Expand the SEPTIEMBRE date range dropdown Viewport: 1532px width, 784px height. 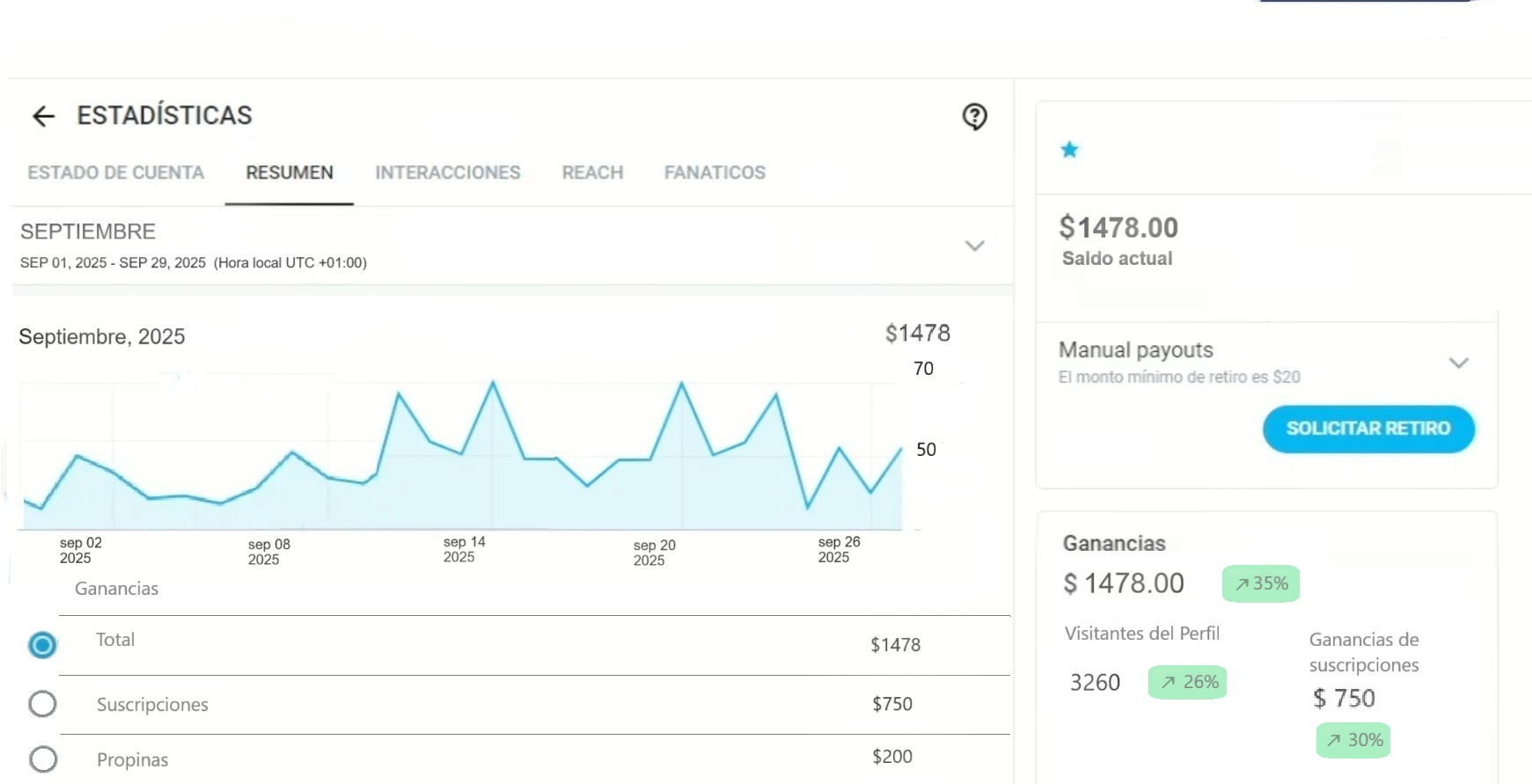coord(974,245)
